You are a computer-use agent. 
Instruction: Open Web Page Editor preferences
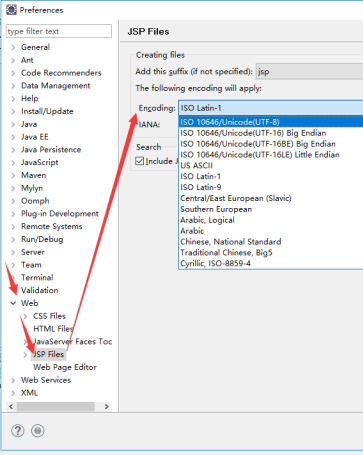click(65, 367)
